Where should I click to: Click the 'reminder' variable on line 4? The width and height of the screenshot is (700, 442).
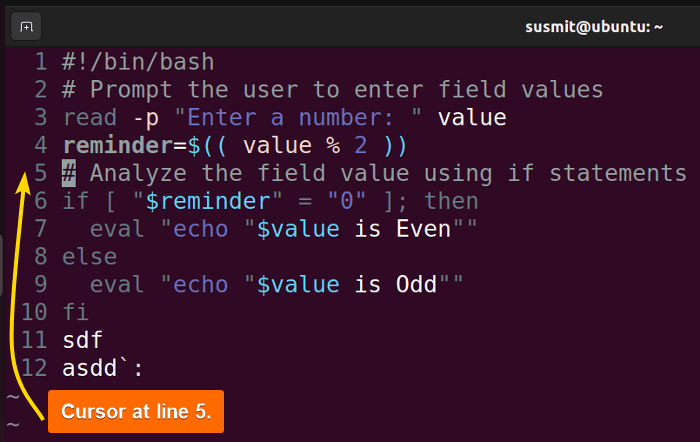click(x=118, y=146)
